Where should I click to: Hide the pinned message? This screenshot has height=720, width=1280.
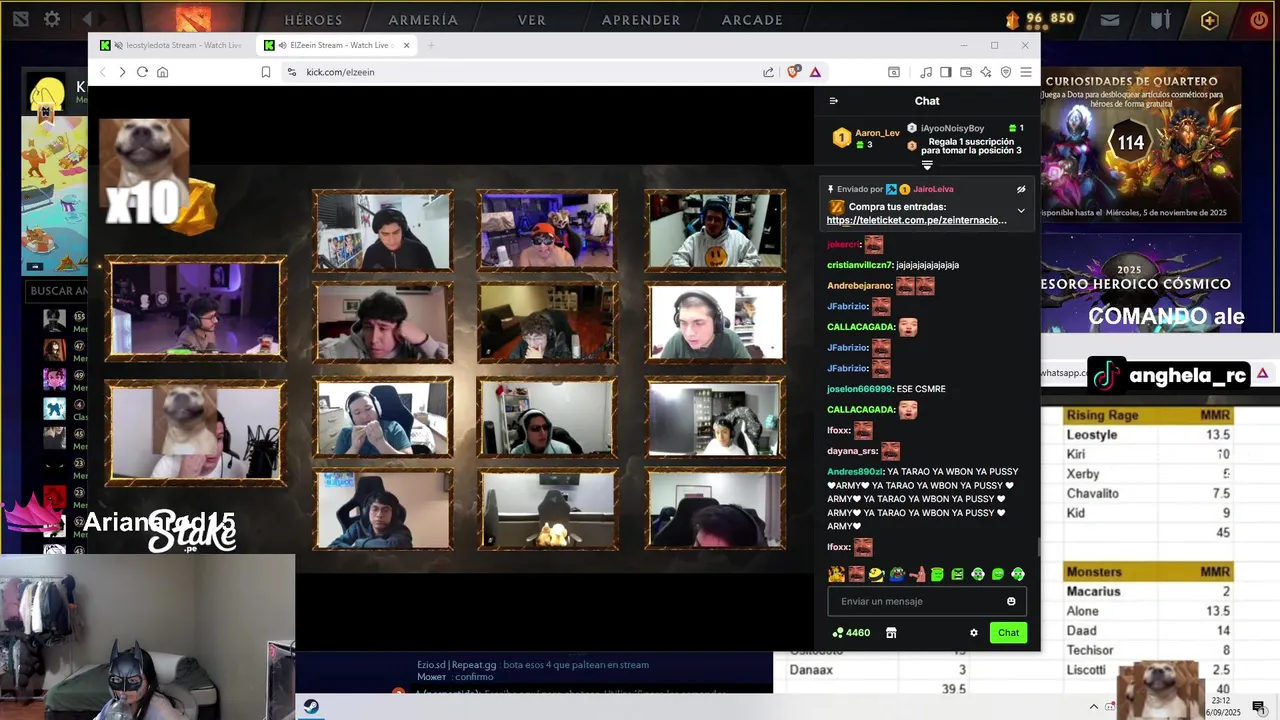click(1021, 189)
